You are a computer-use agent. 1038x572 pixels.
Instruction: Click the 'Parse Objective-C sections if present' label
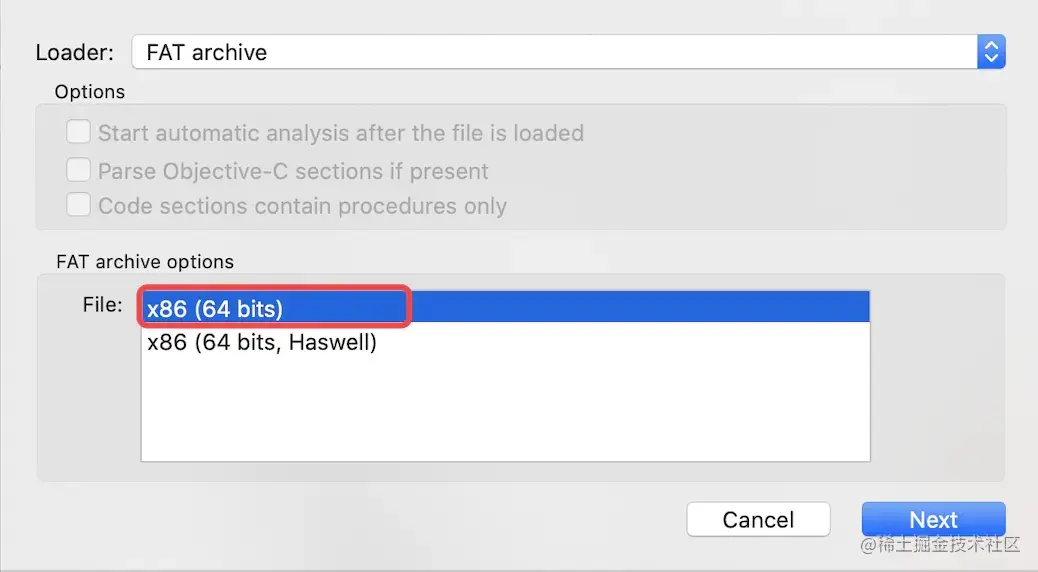(x=293, y=171)
